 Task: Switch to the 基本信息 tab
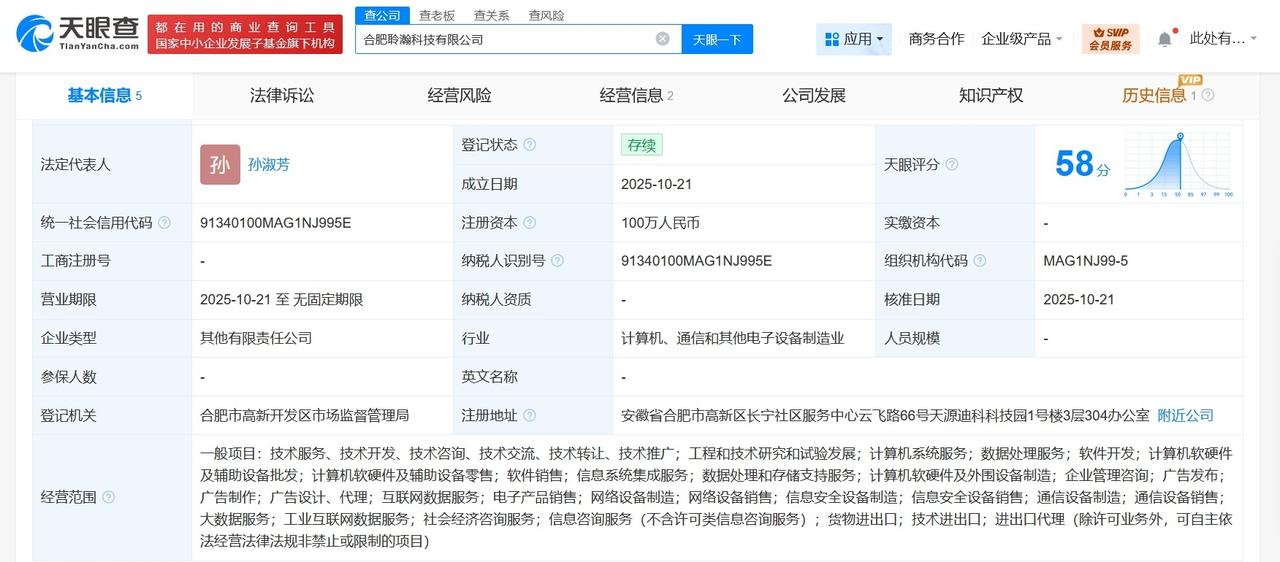pos(105,96)
